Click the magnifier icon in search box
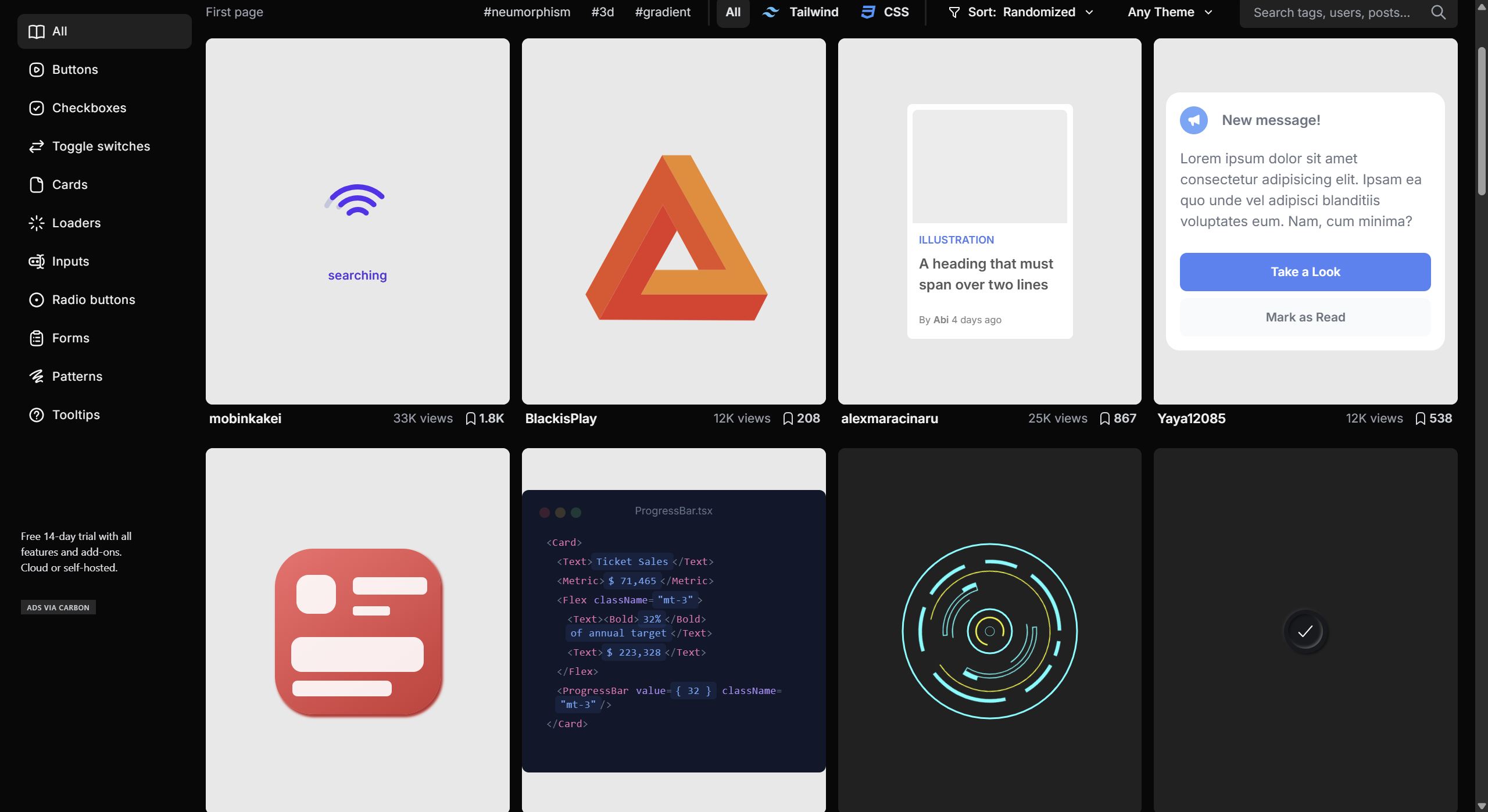The height and width of the screenshot is (812, 1488). pos(1438,12)
